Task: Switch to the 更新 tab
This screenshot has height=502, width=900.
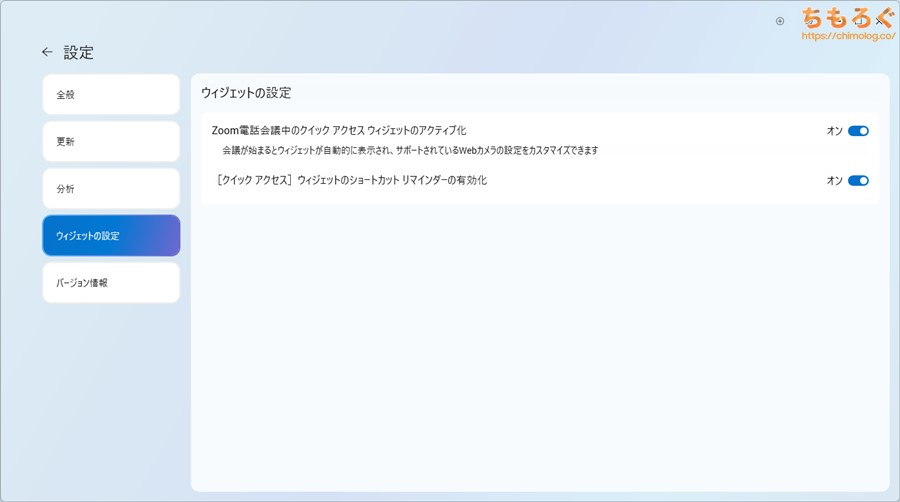Action: click(x=111, y=141)
